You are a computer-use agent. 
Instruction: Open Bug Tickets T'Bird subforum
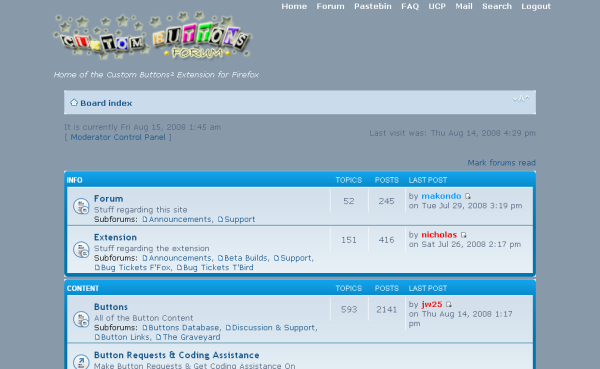point(218,268)
